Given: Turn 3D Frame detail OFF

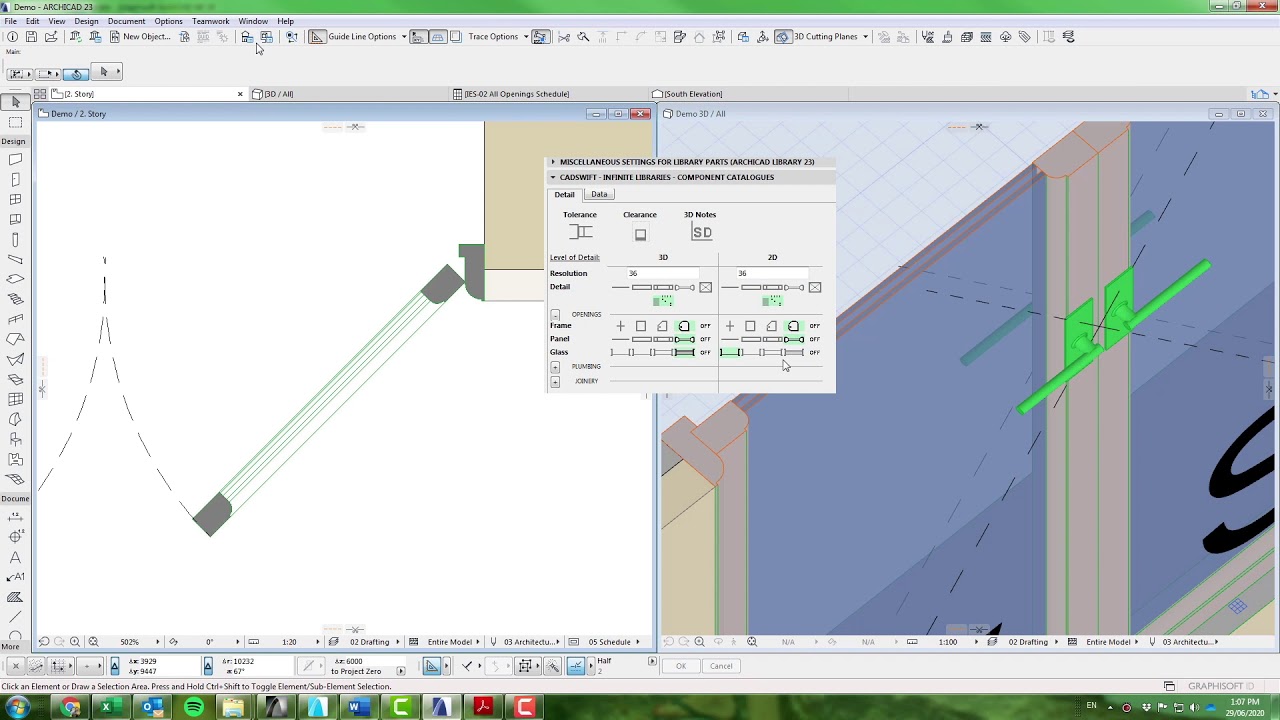Looking at the screenshot, I should click(705, 326).
